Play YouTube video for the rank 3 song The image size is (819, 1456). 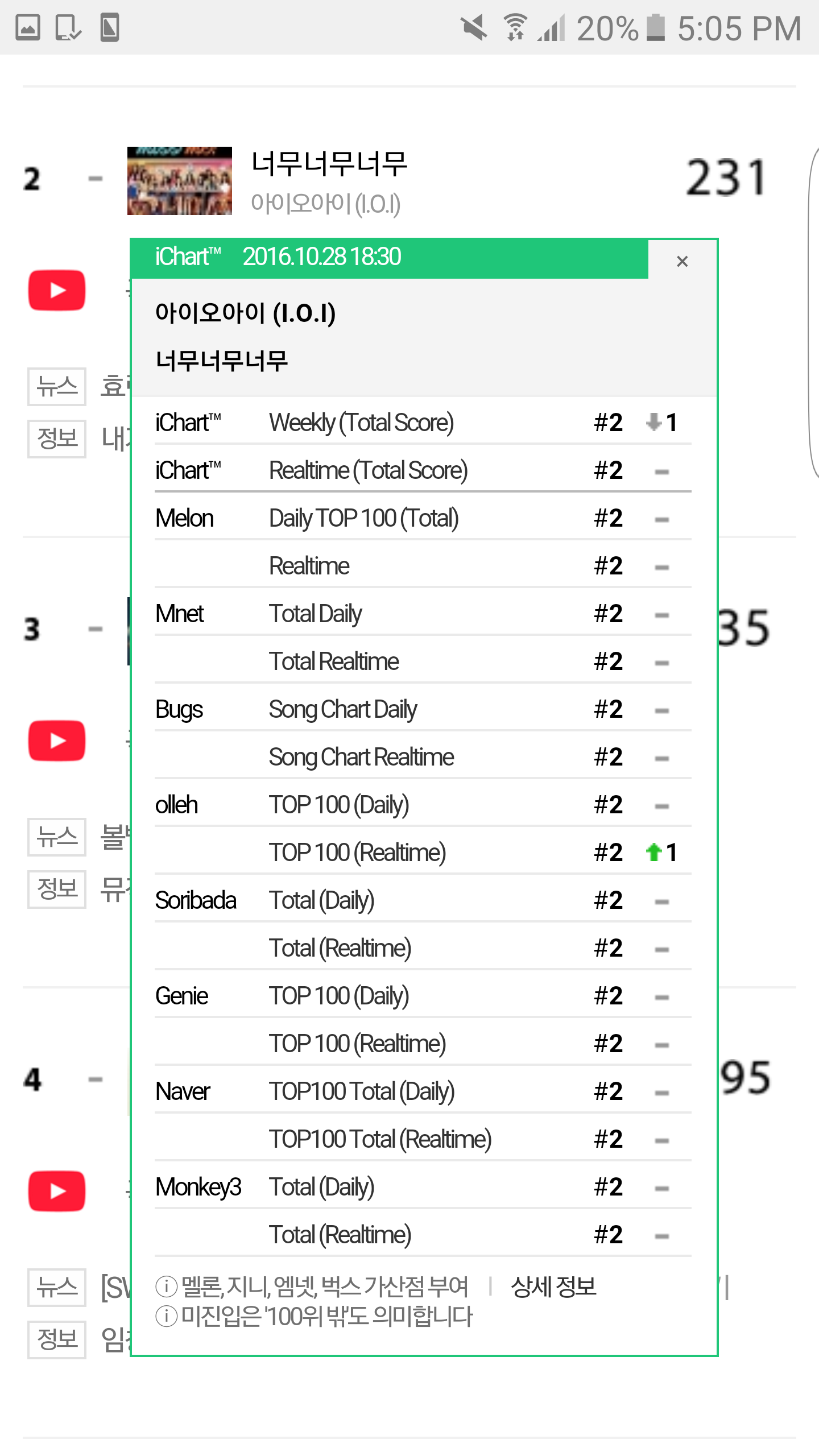click(x=57, y=741)
